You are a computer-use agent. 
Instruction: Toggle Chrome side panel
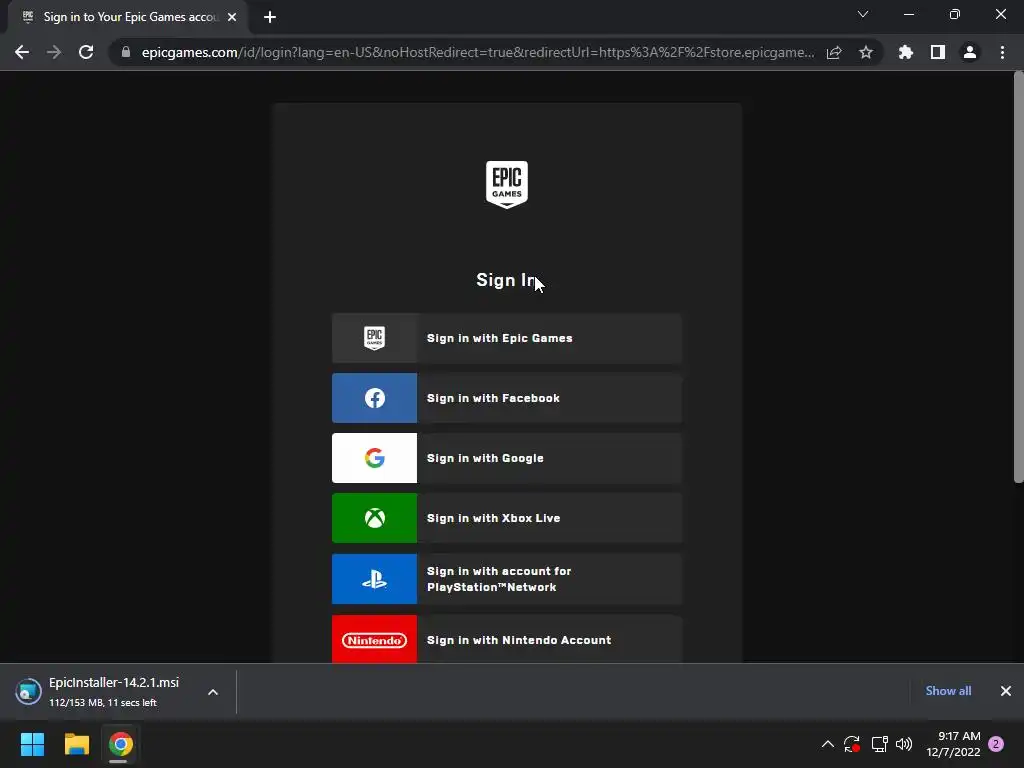[938, 52]
